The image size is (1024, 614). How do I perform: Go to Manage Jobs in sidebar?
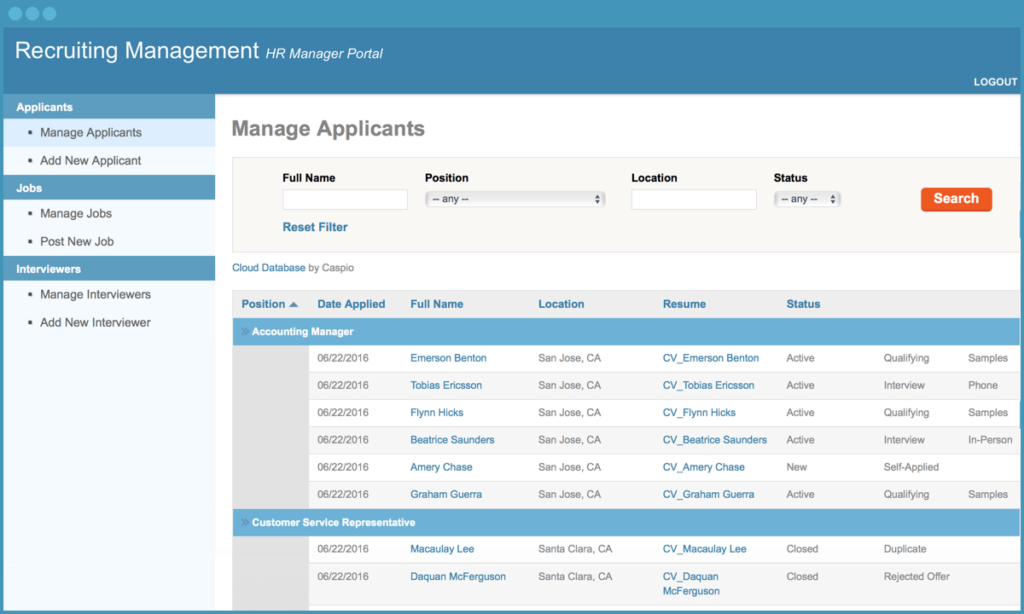click(x=76, y=213)
